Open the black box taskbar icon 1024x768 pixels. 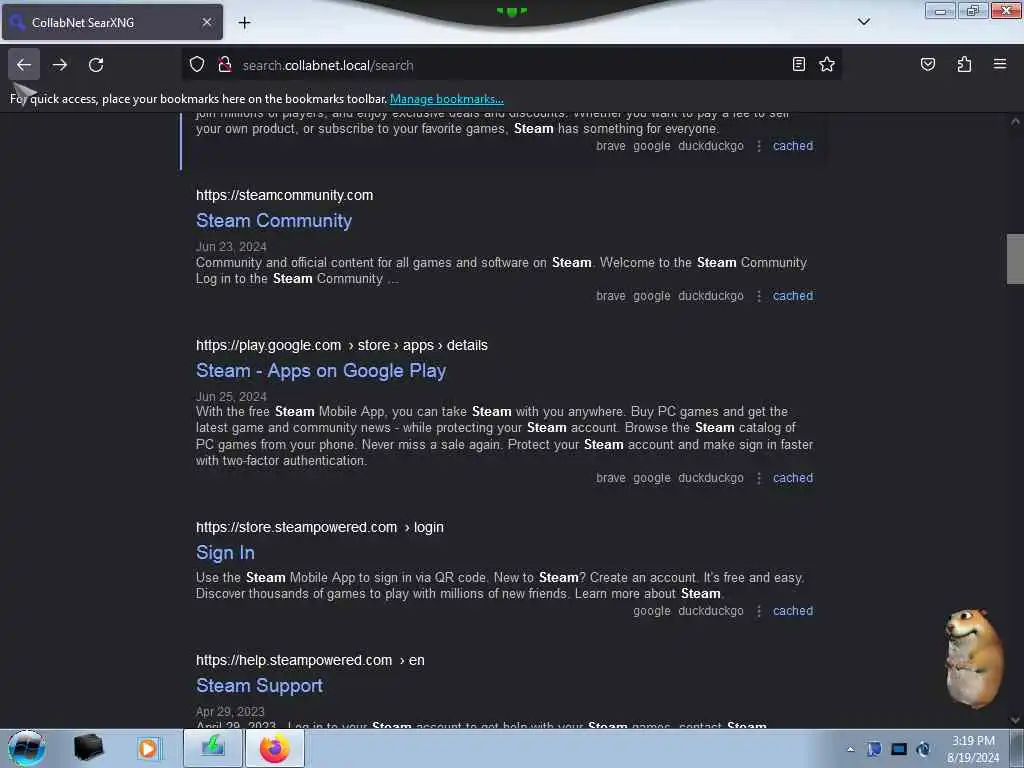(88, 748)
